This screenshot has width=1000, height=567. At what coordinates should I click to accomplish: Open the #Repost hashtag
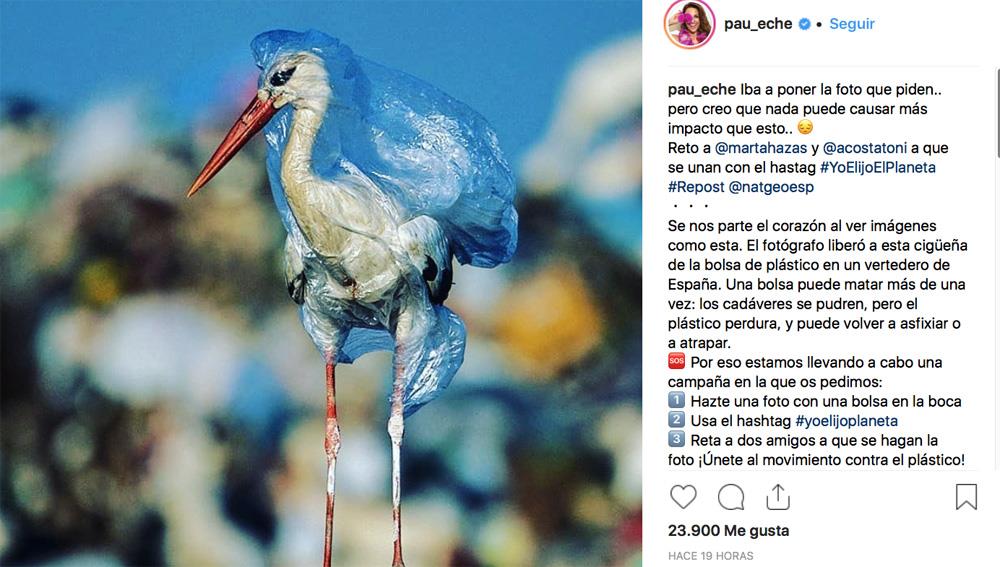(x=696, y=187)
